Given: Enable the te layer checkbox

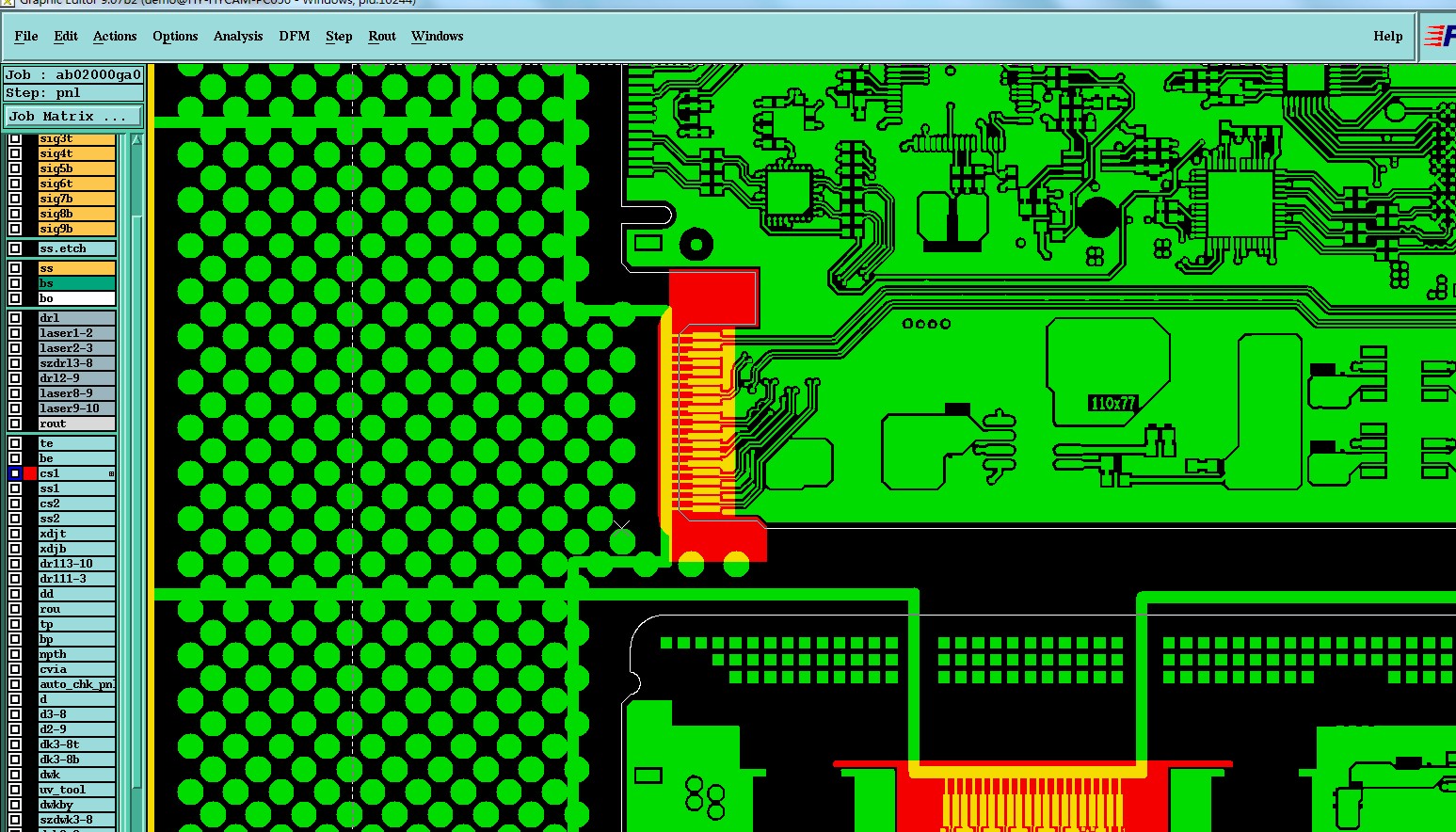Looking at the screenshot, I should [15, 443].
